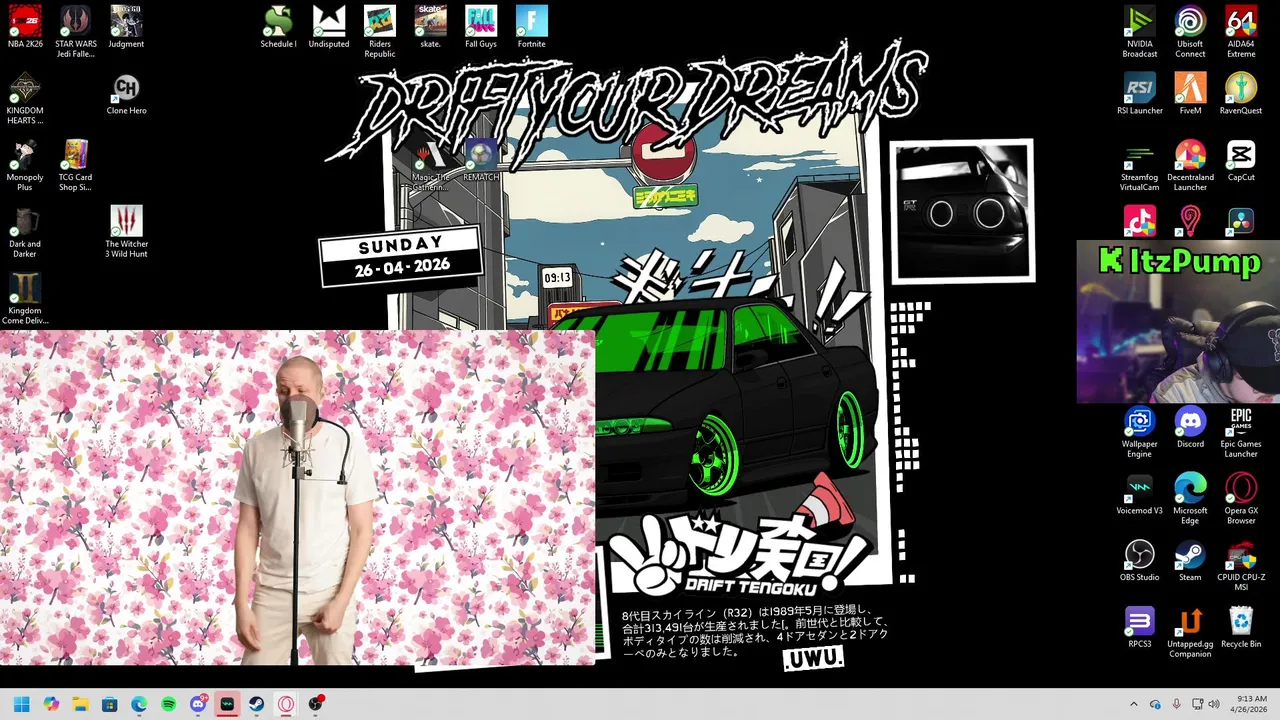Image resolution: width=1280 pixels, height=720 pixels.
Task: Select the Decentraland Launcher icon
Action: (1190, 165)
